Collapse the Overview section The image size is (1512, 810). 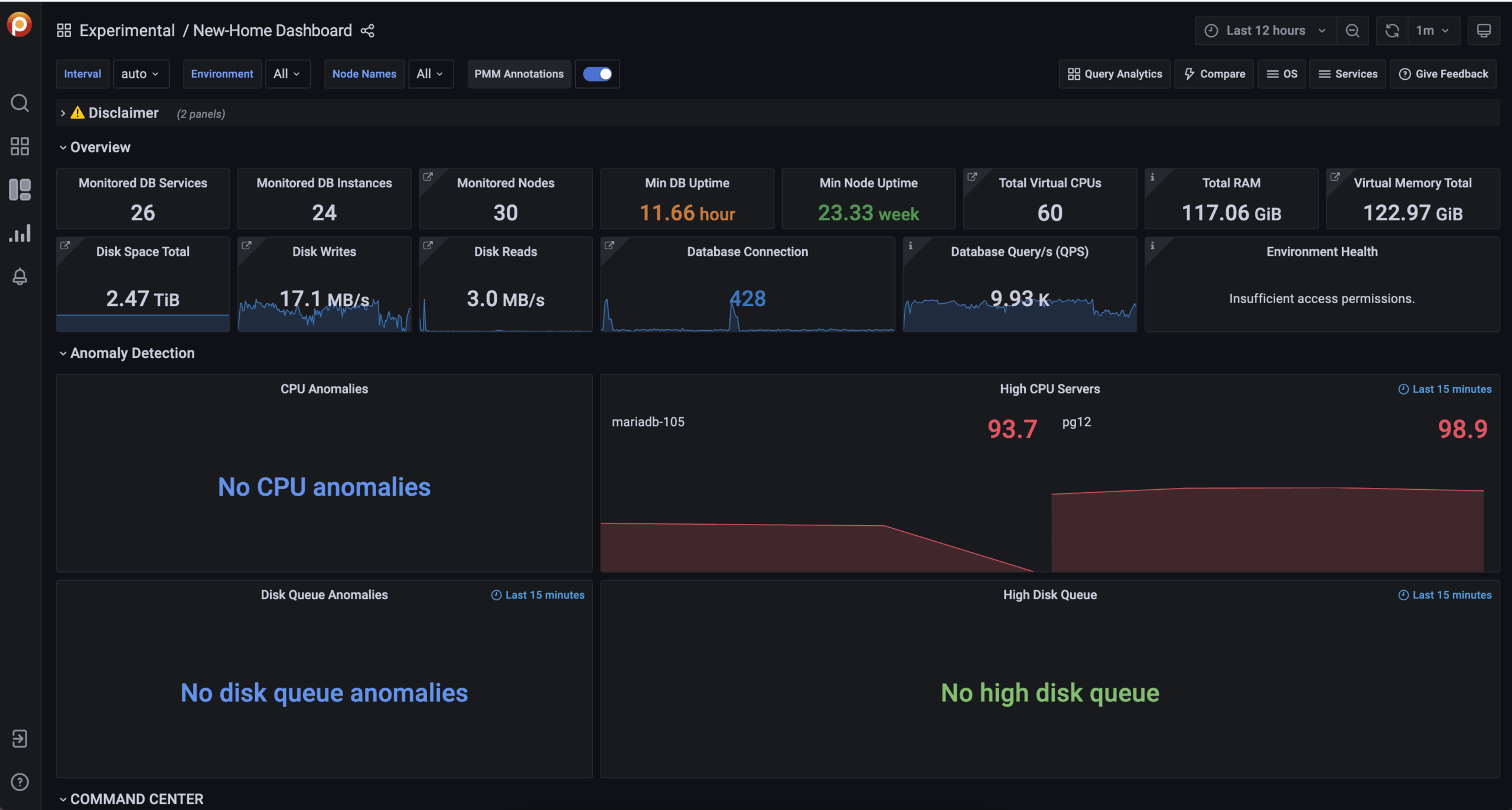pos(100,147)
